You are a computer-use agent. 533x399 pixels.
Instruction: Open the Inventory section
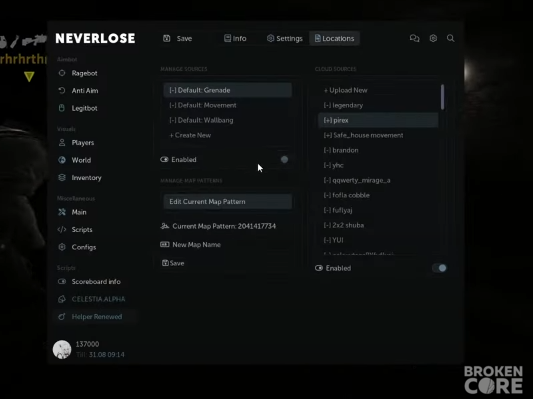86,178
